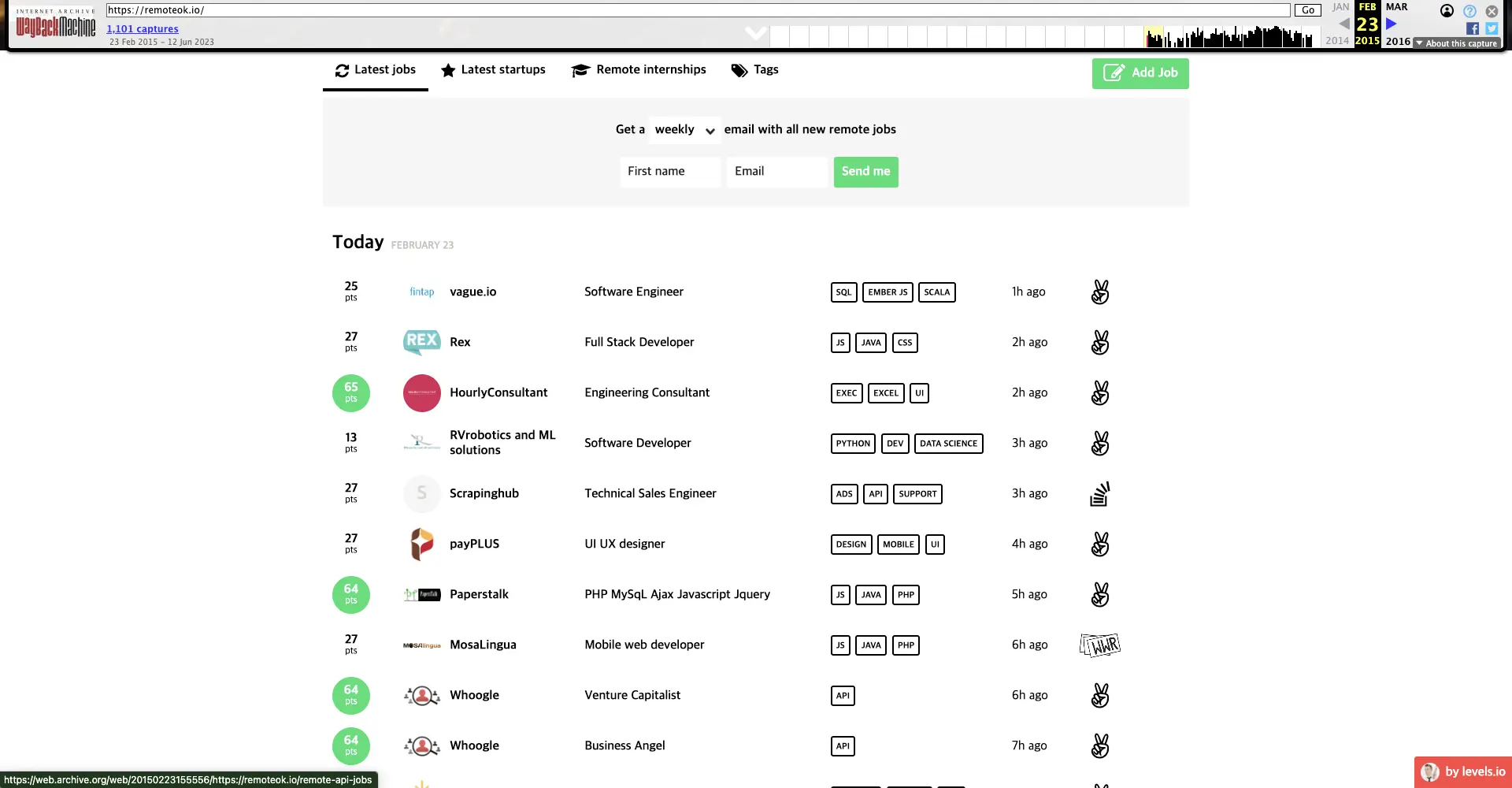Image resolution: width=1512 pixels, height=788 pixels.
Task: Click the Wayback Machine logo
Action: tap(56, 24)
